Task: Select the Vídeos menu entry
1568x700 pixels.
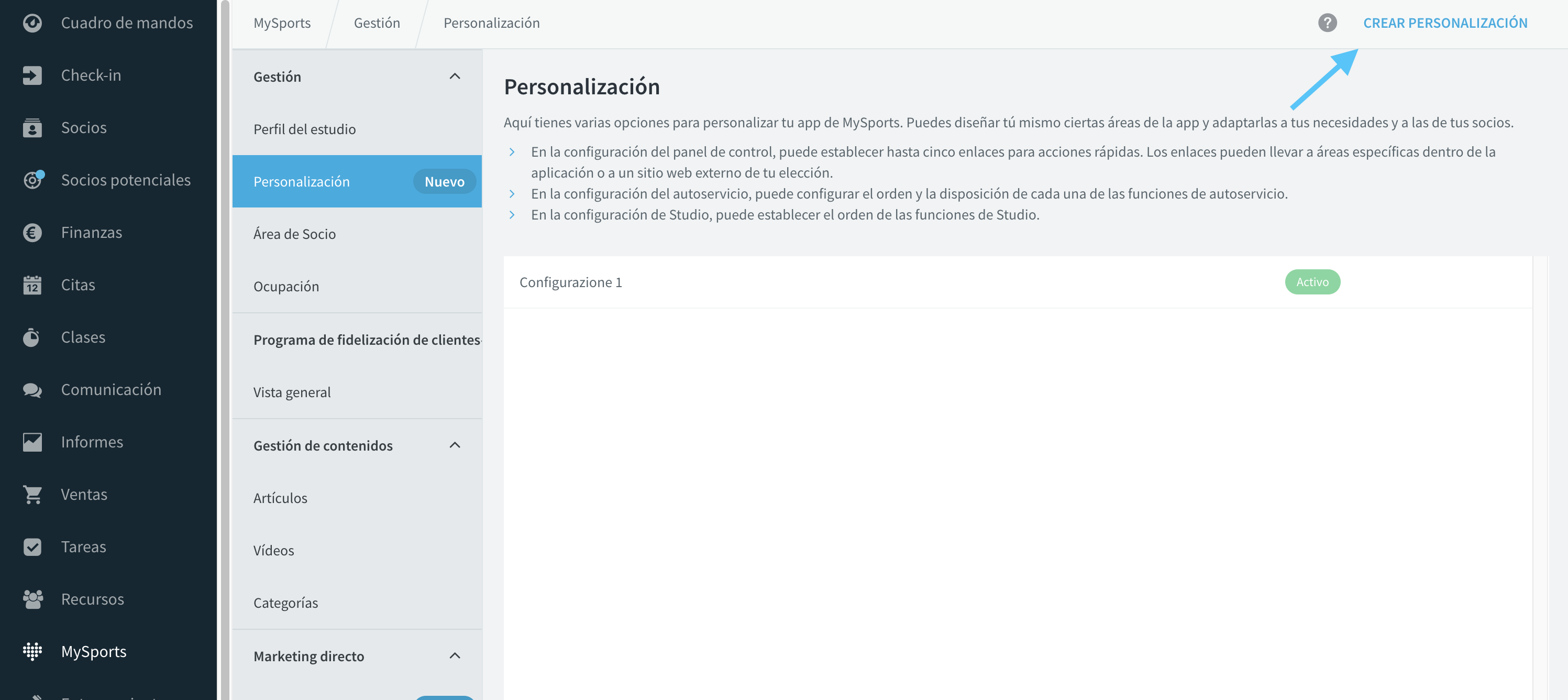Action: click(357, 550)
